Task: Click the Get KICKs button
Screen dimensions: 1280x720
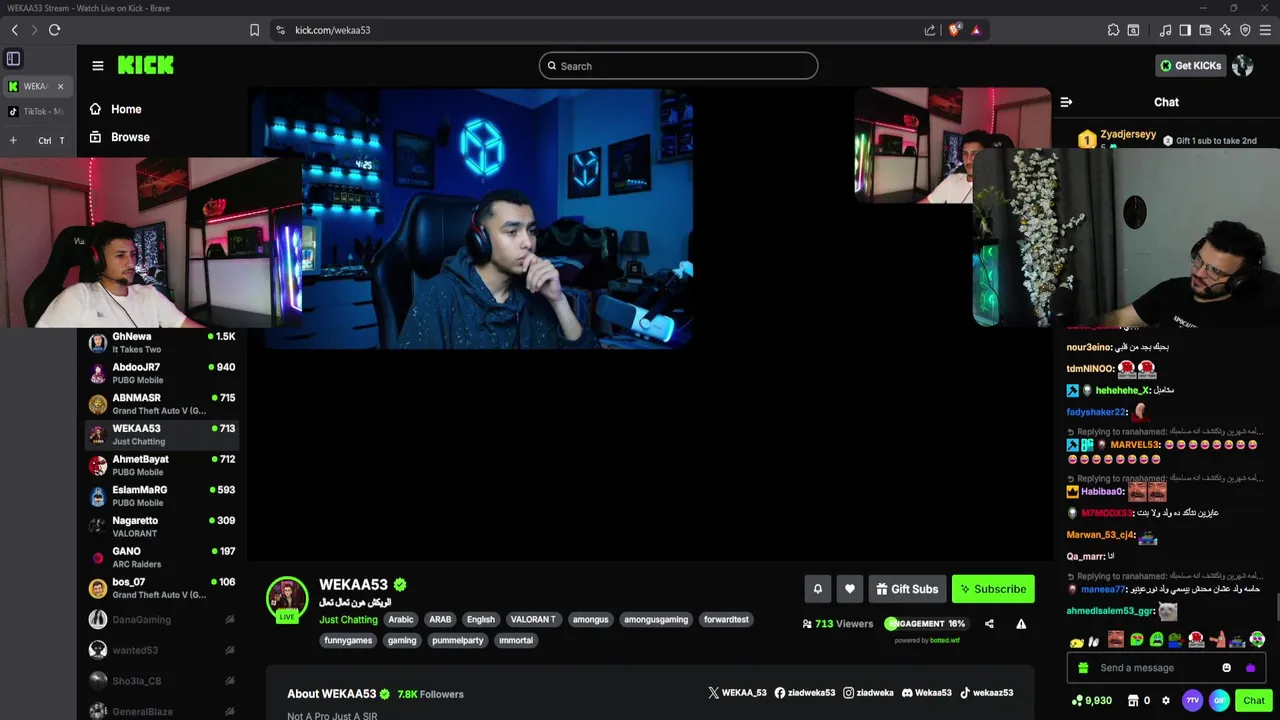Action: [1190, 65]
